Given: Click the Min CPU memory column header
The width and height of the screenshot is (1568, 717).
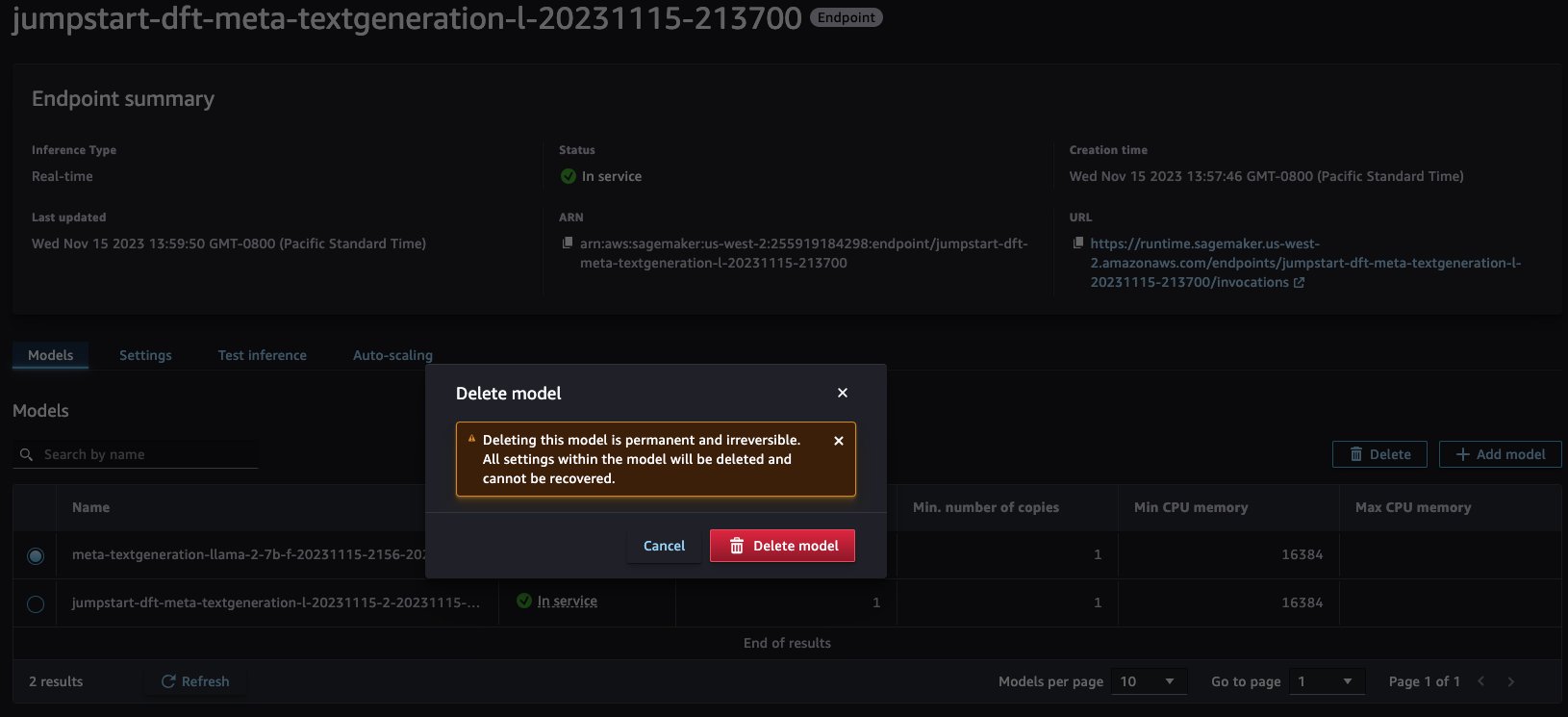Looking at the screenshot, I should 1191,507.
